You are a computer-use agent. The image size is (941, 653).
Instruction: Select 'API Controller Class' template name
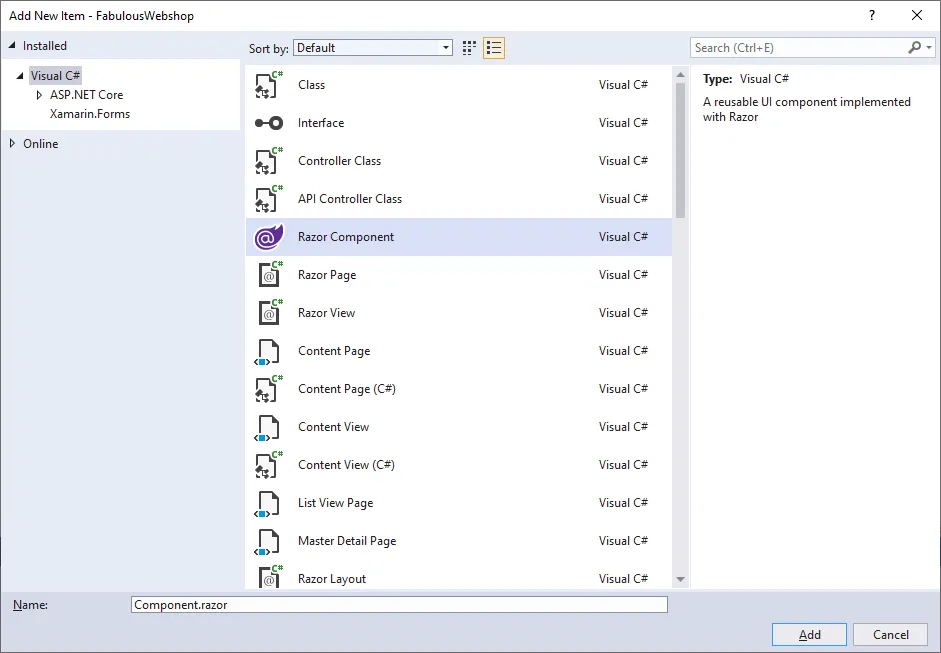click(x=350, y=199)
